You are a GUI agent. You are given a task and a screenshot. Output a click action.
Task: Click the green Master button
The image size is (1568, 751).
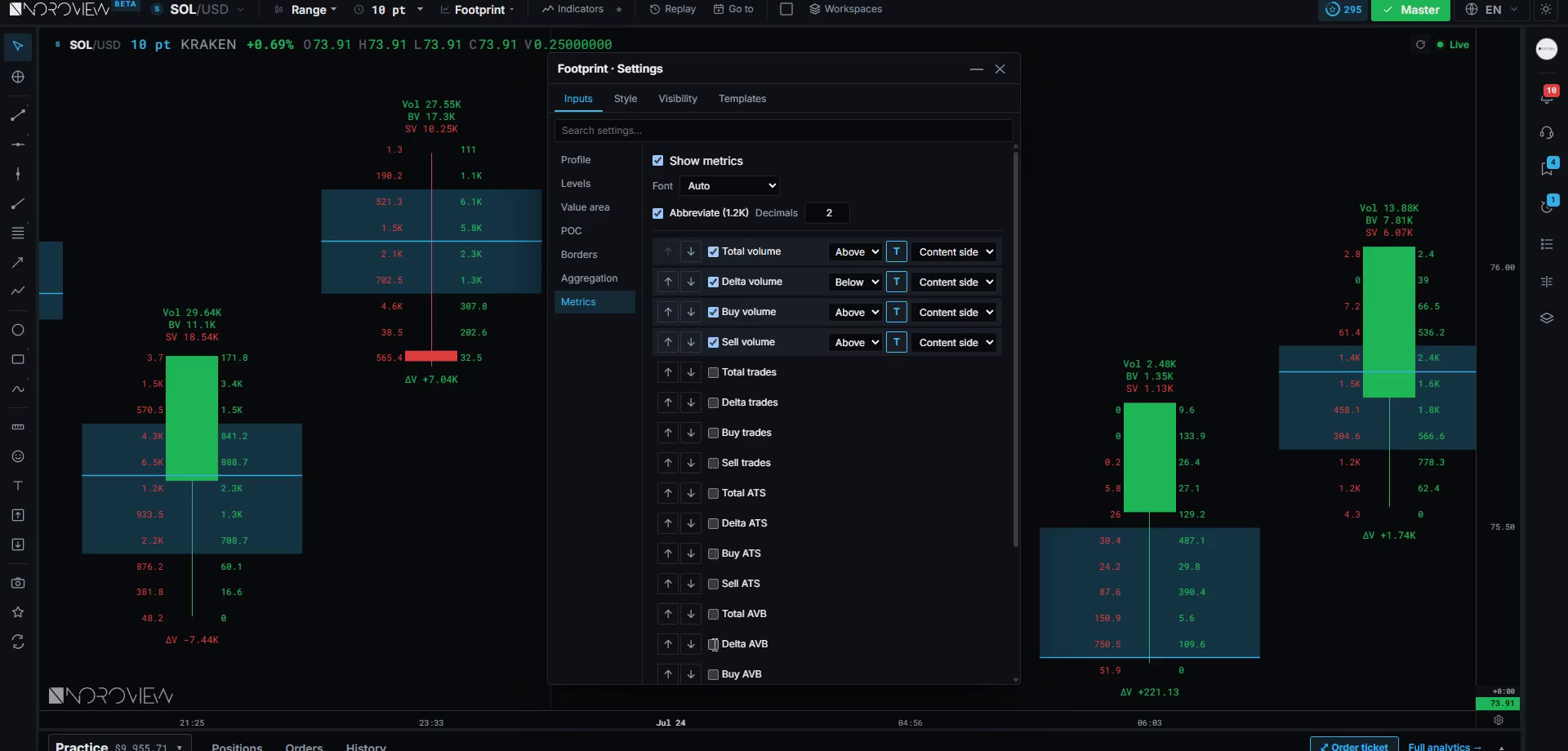1410,10
